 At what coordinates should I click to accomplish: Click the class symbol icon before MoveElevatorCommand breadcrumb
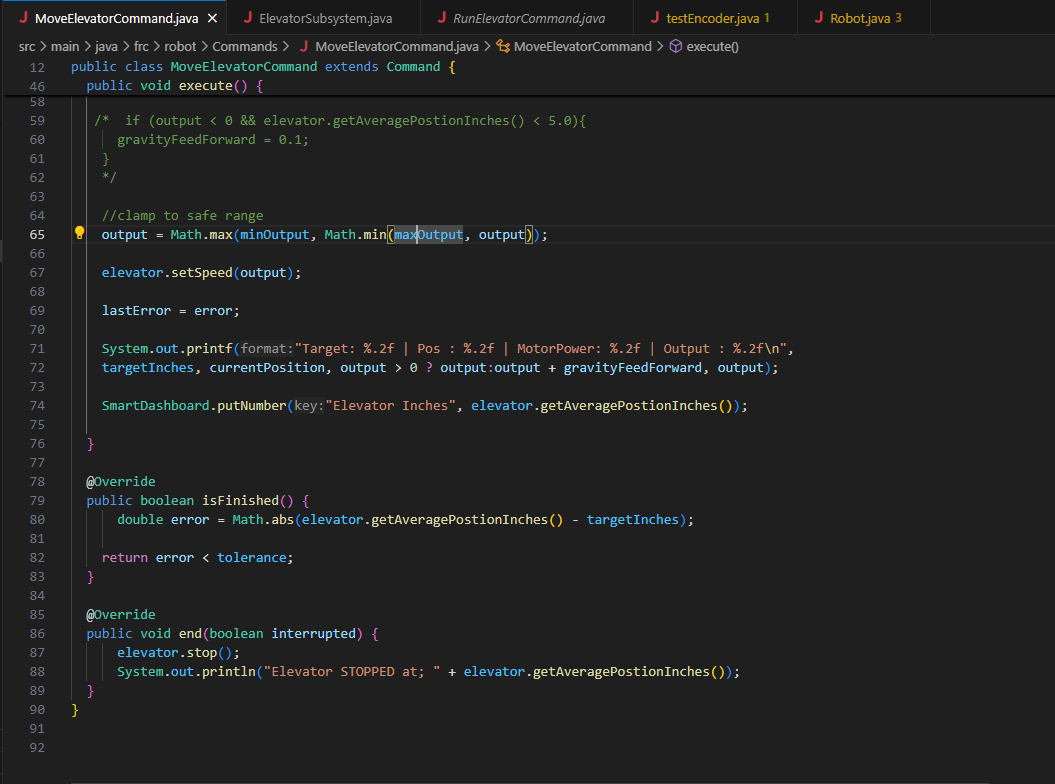tap(504, 46)
